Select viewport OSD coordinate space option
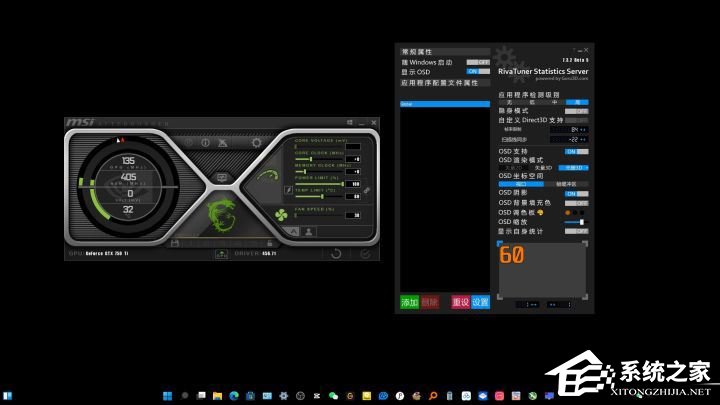Image resolution: width=720 pixels, height=405 pixels. (x=521, y=184)
